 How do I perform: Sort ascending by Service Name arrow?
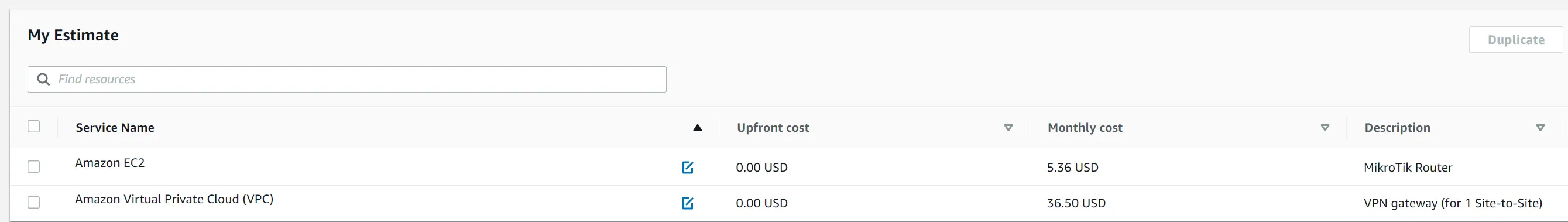pyautogui.click(x=698, y=128)
